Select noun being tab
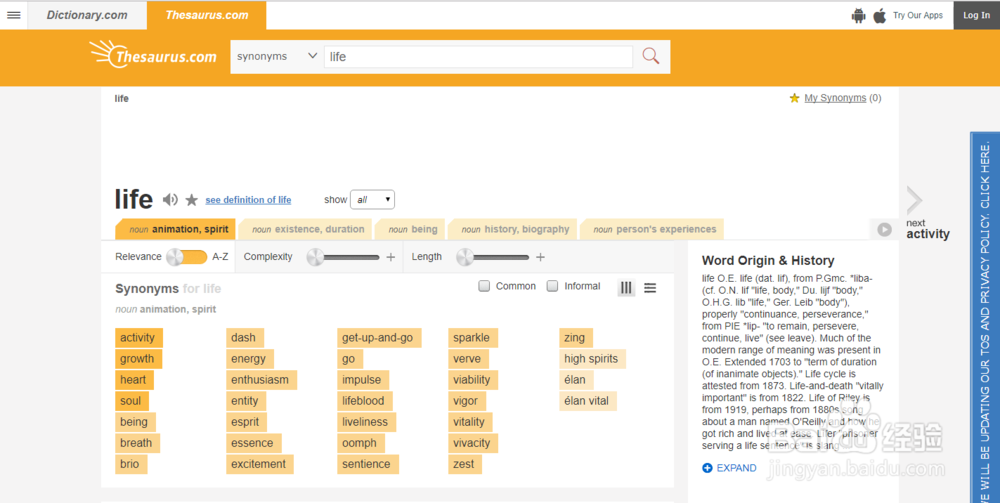This screenshot has width=1000, height=503. point(411,230)
